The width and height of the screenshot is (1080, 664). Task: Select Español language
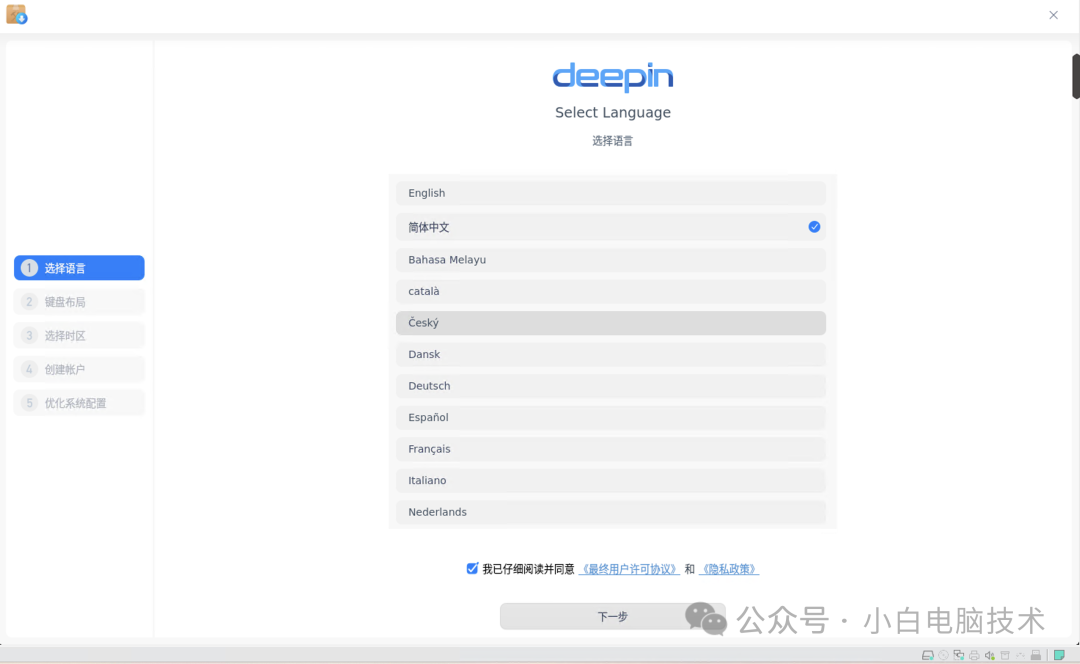click(x=610, y=417)
